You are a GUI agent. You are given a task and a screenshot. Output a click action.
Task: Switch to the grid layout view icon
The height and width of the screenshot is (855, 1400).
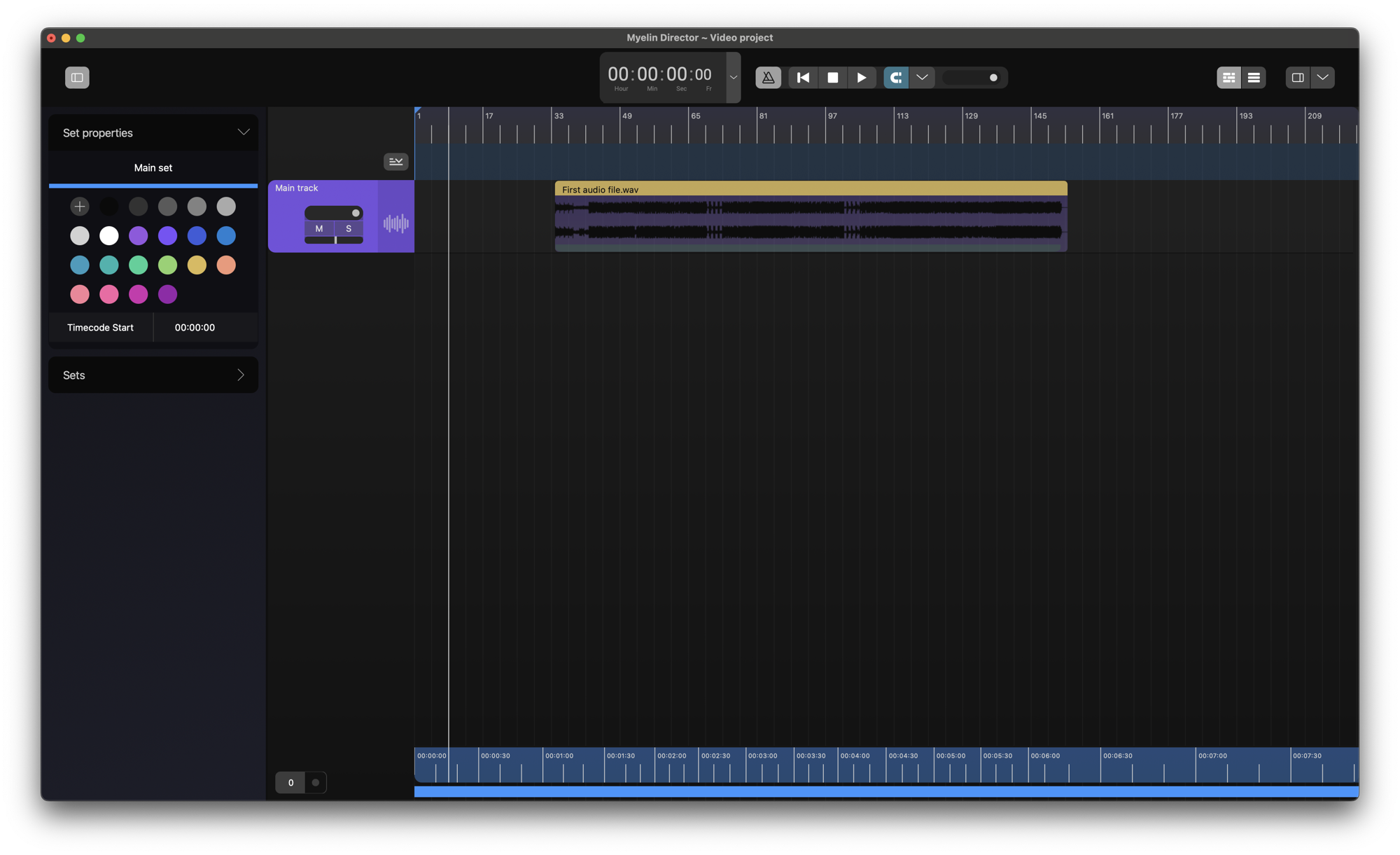point(1228,78)
